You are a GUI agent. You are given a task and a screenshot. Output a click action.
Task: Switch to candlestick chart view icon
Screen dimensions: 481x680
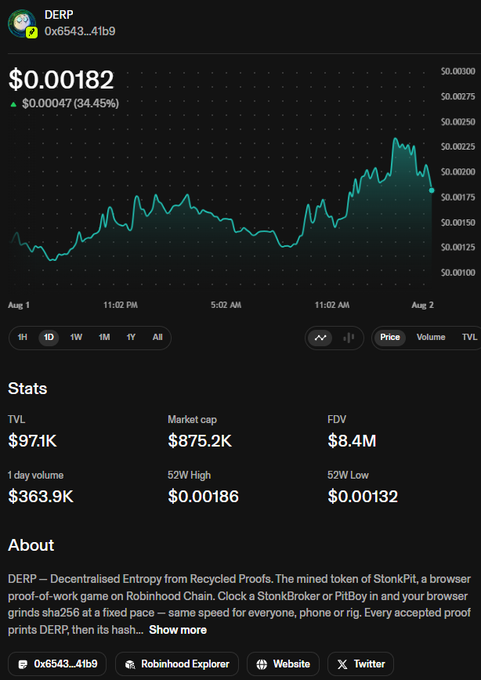[x=349, y=338]
